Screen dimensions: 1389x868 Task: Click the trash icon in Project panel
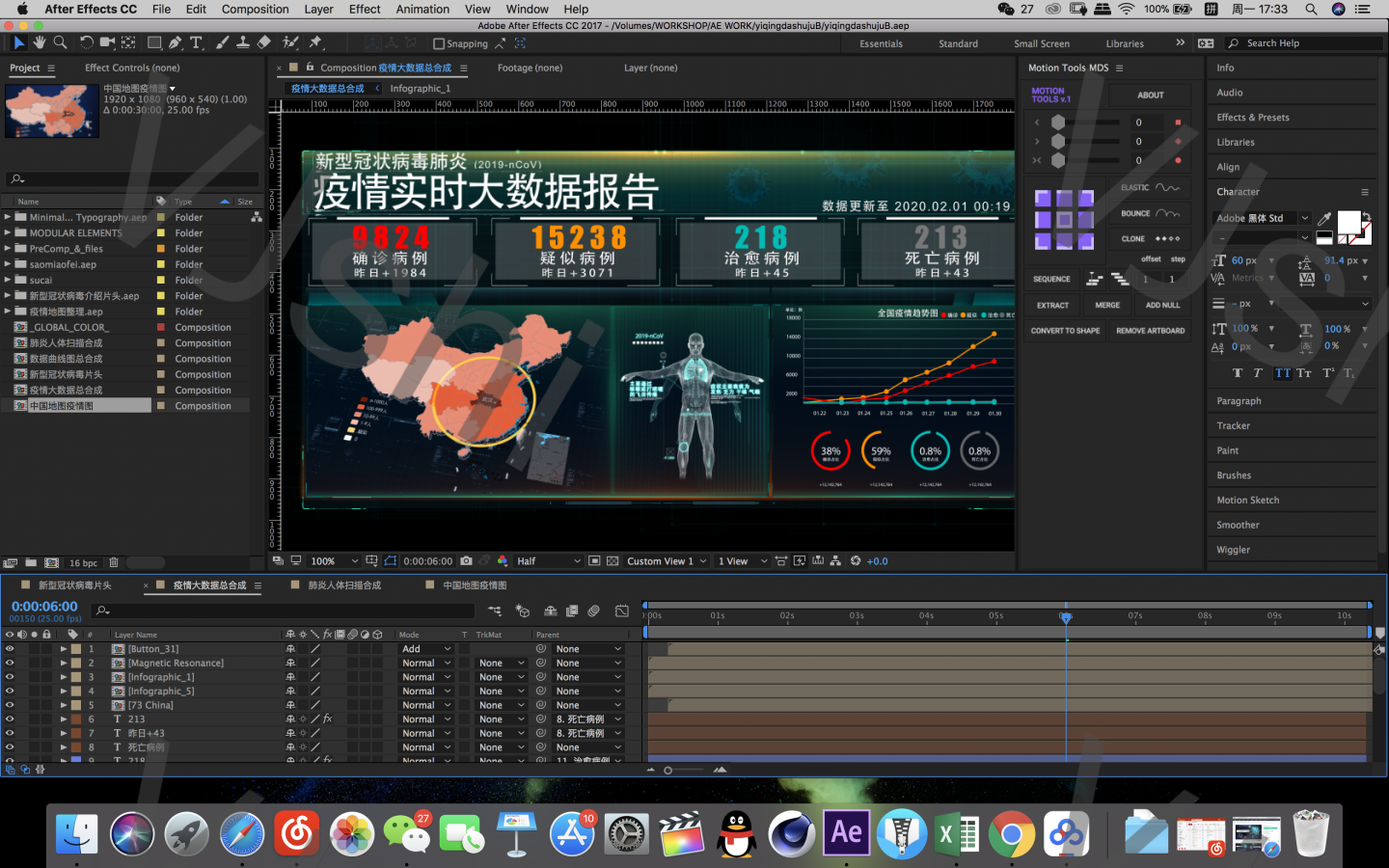click(114, 562)
